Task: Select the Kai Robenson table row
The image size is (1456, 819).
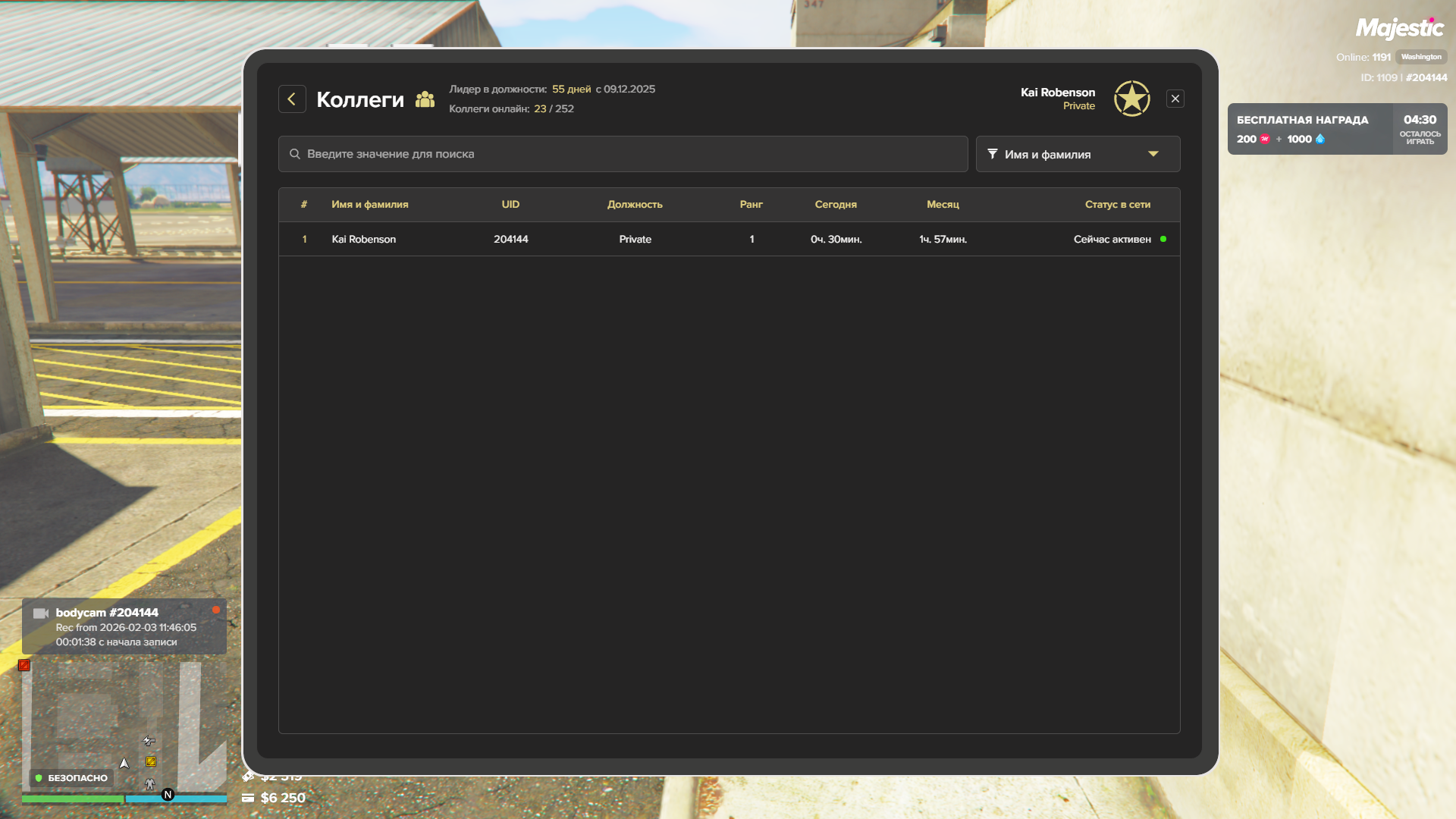Action: 728,239
